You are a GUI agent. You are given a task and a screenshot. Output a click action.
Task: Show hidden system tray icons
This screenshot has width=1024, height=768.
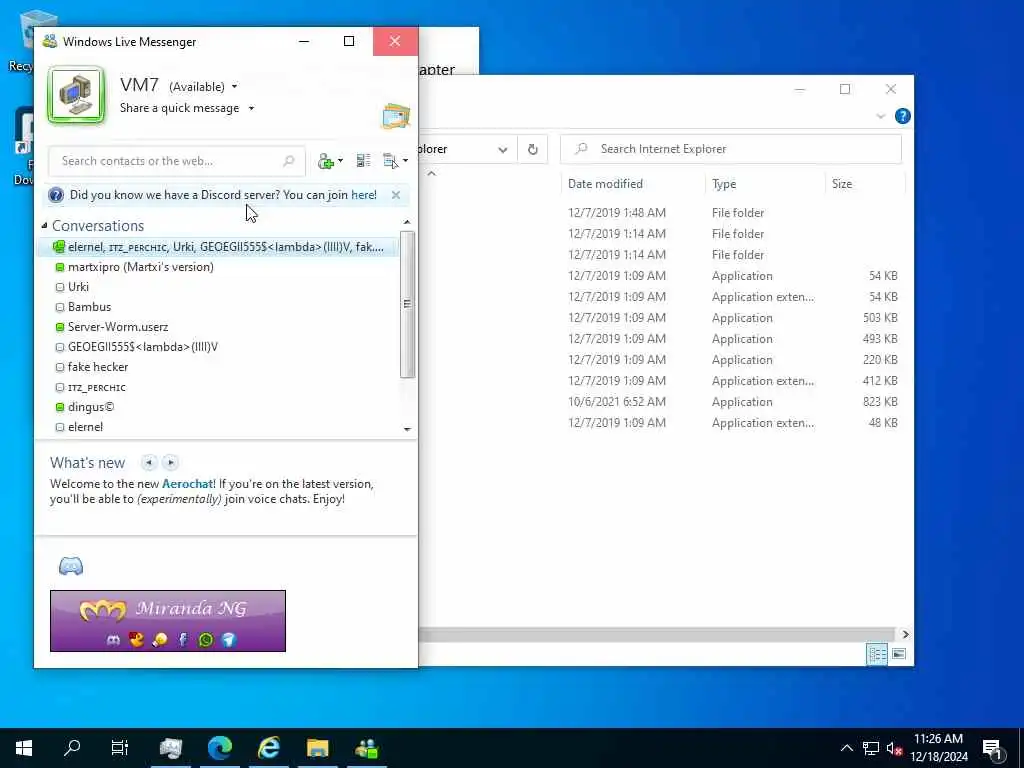click(x=846, y=748)
